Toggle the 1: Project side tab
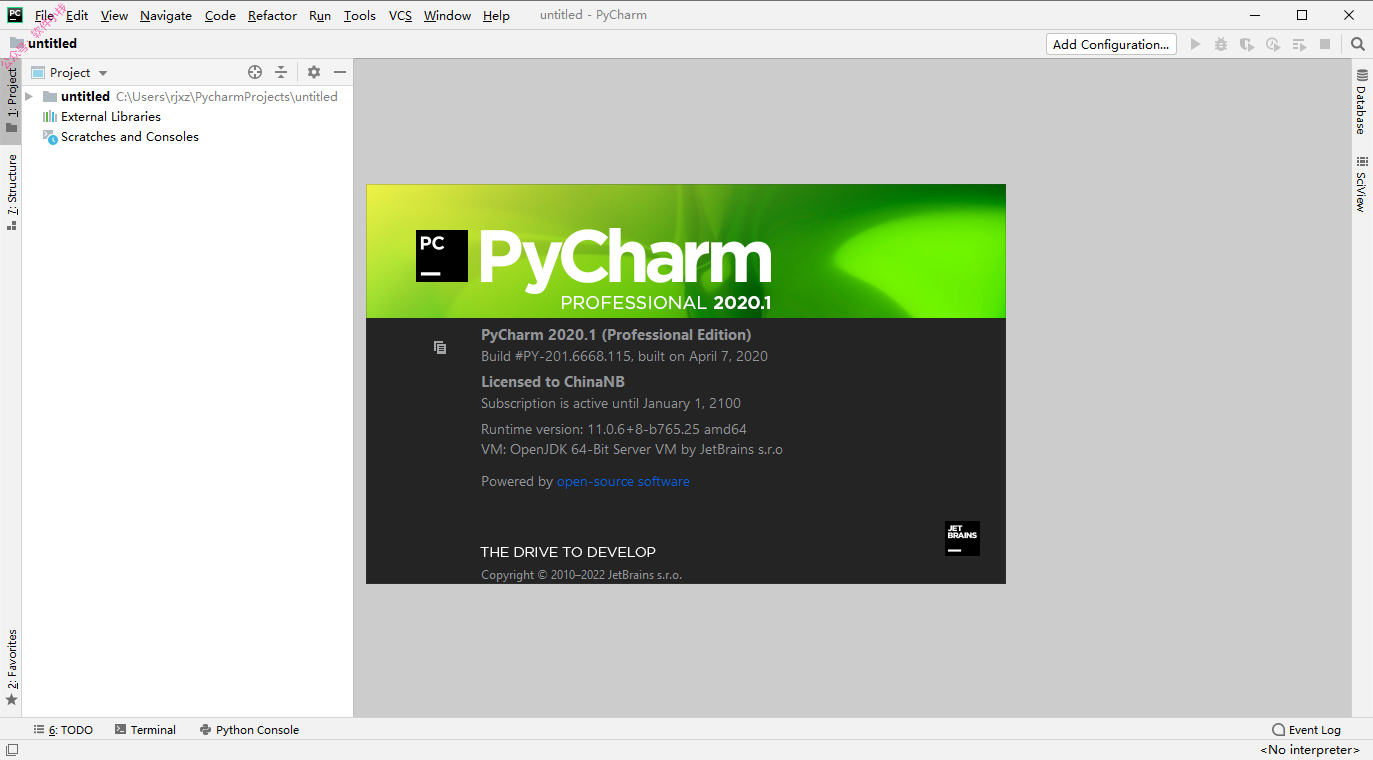Viewport: 1373px width, 760px height. [x=11, y=100]
